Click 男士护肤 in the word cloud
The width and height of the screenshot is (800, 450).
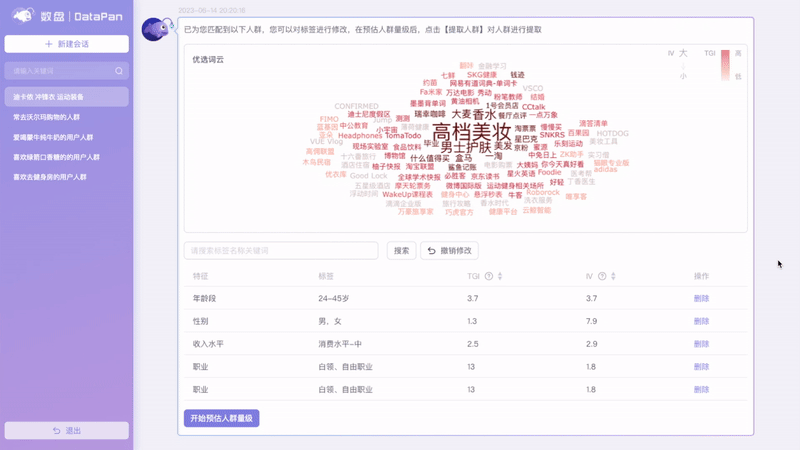pyautogui.click(x=466, y=147)
